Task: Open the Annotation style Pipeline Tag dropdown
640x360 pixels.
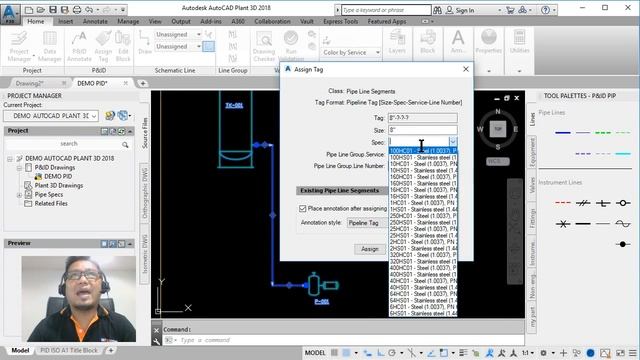Action: point(367,223)
